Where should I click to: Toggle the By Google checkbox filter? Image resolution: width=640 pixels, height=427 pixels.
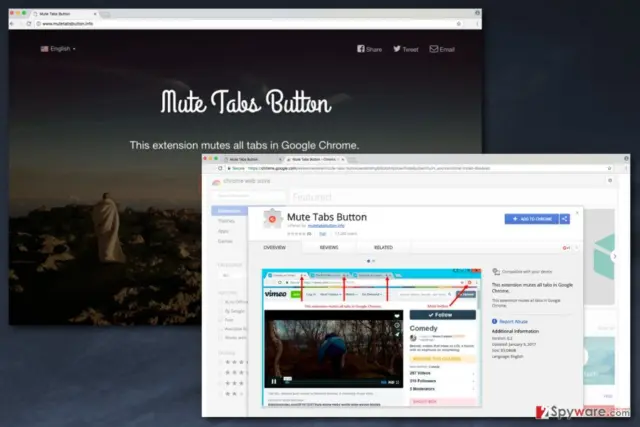click(x=221, y=311)
